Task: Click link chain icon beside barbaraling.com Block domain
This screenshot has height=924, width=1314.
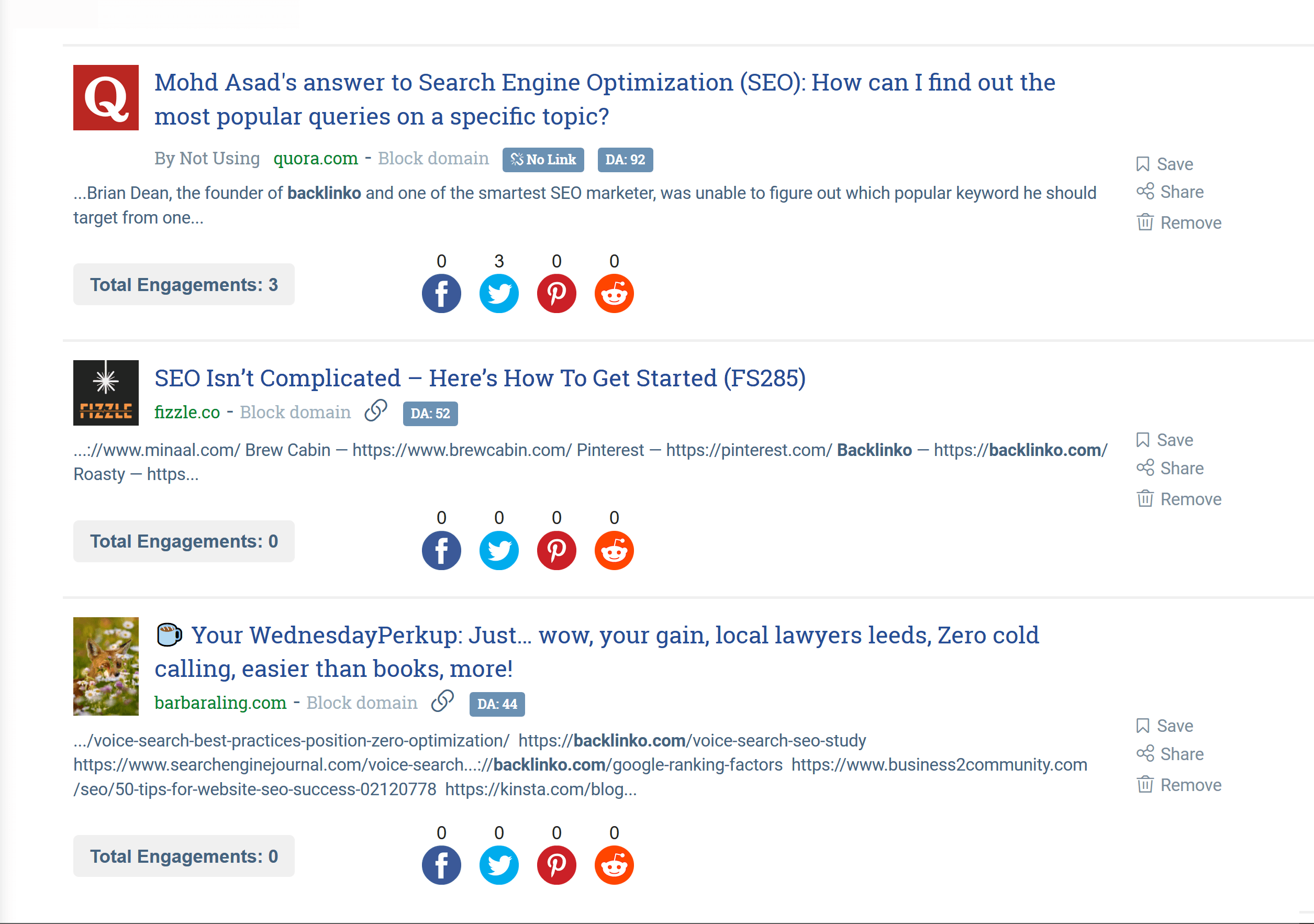Action: 442,702
